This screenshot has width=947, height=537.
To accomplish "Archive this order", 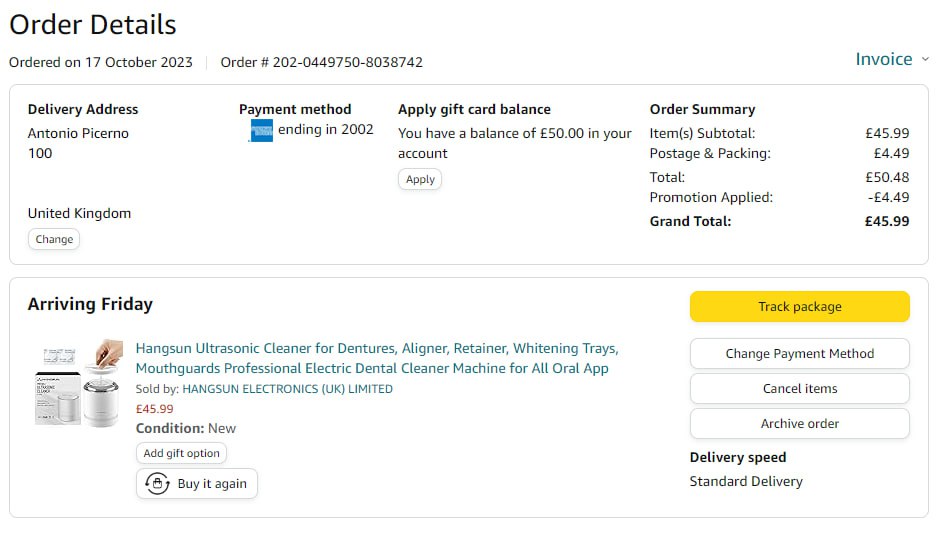I will pos(799,423).
